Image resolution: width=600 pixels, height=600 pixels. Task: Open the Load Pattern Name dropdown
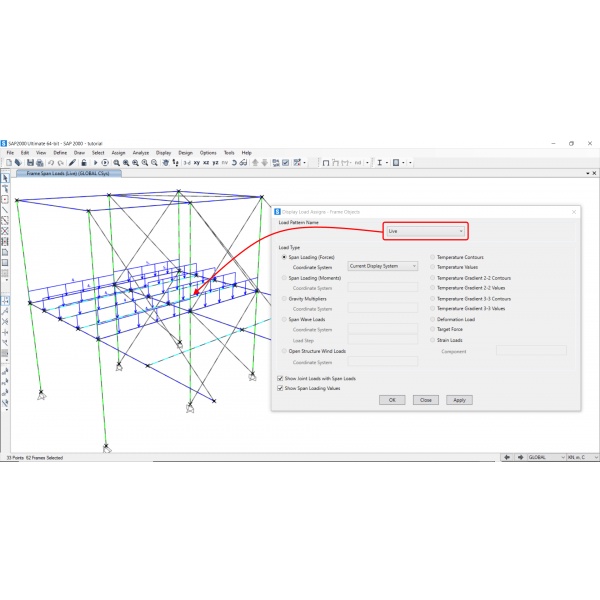tap(426, 231)
